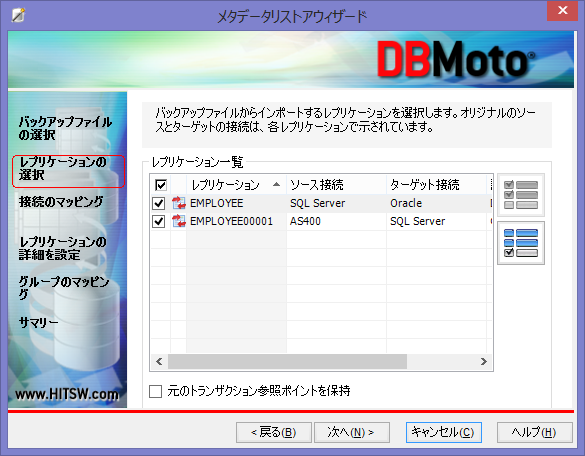Click the select-all replications icon button

pyautogui.click(x=521, y=195)
